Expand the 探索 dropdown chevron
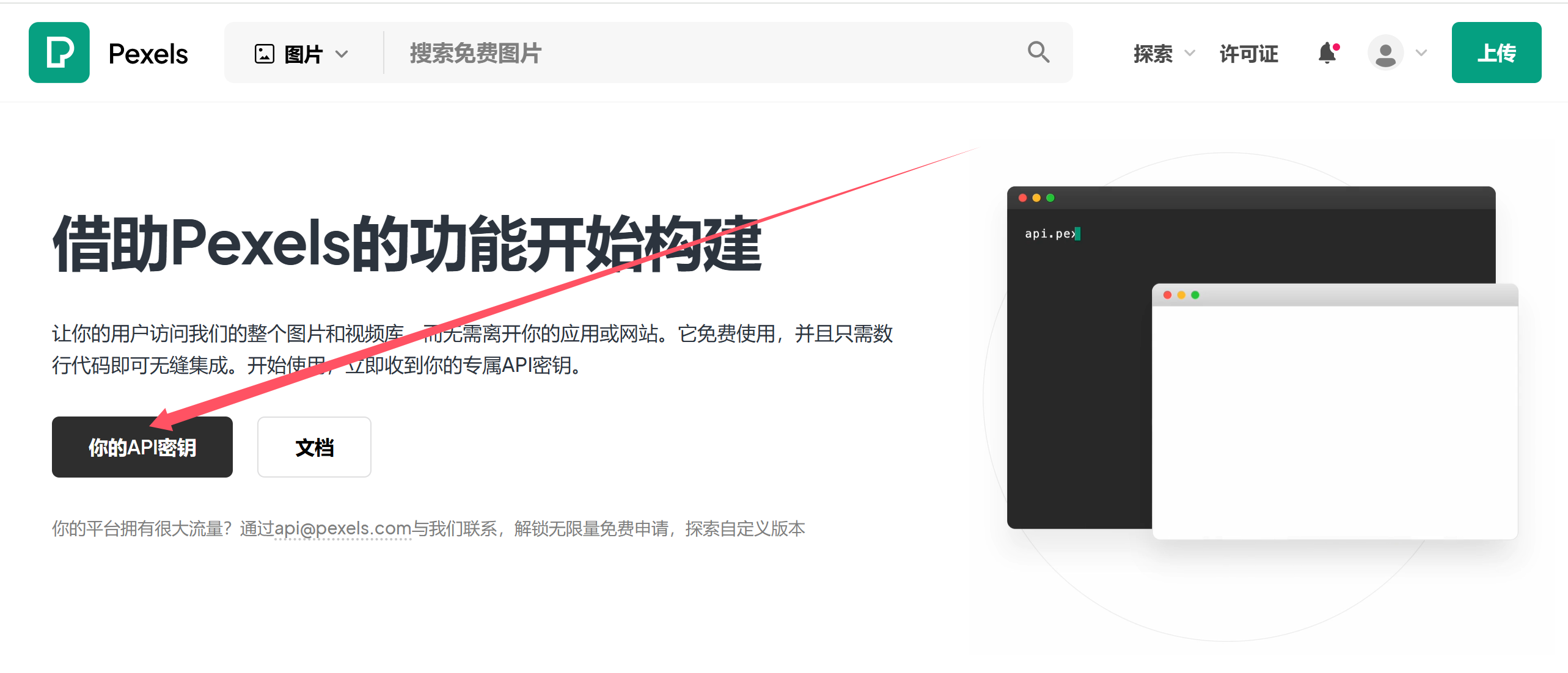Image resolution: width=1568 pixels, height=673 pixels. 1189,54
